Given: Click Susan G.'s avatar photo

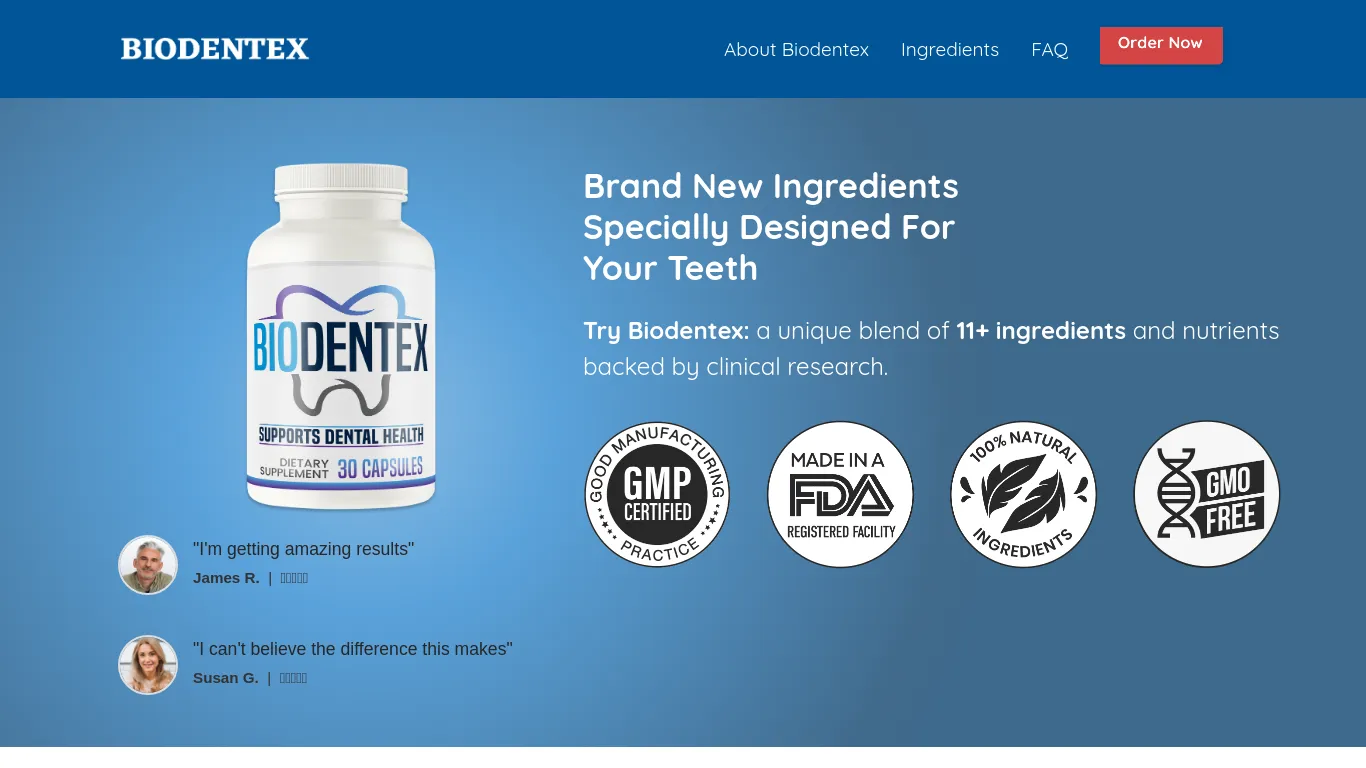Looking at the screenshot, I should 148,665.
